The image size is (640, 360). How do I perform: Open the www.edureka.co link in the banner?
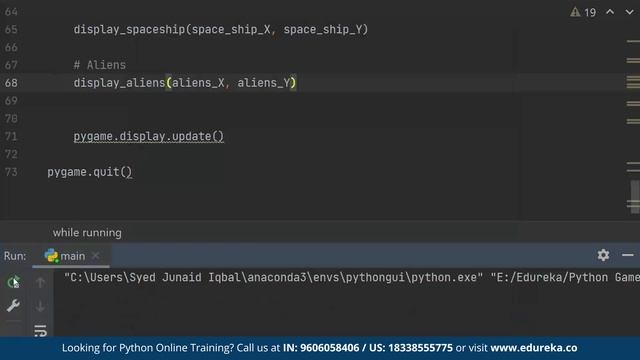click(533, 348)
